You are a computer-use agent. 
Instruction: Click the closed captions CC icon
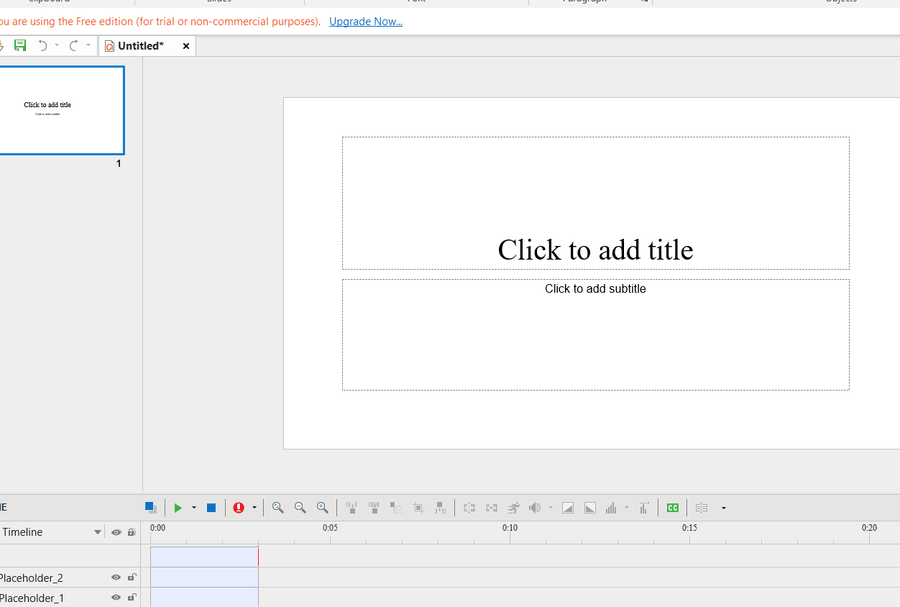(673, 508)
